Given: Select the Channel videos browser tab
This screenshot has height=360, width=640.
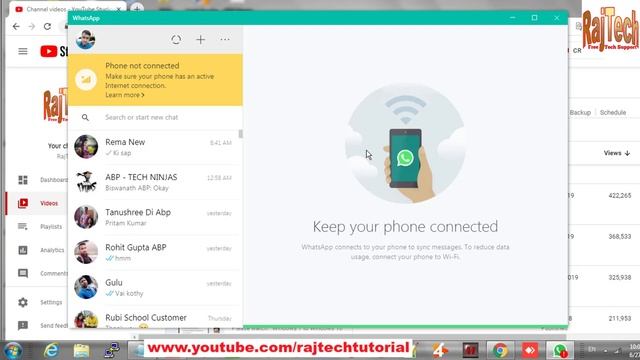Looking at the screenshot, I should pos(67,9).
